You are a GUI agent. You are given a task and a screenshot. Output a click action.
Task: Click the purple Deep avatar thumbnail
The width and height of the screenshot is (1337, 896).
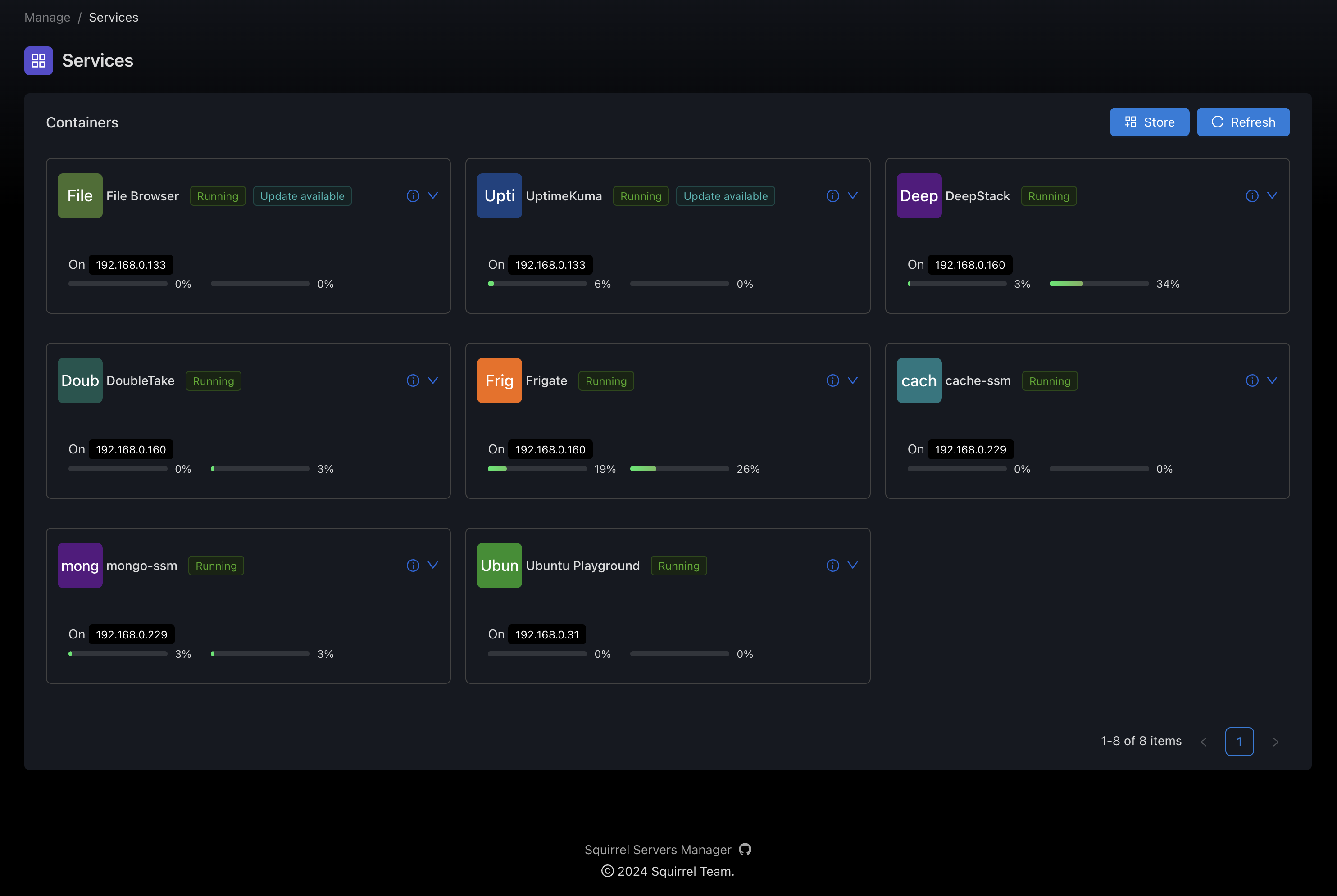click(919, 196)
